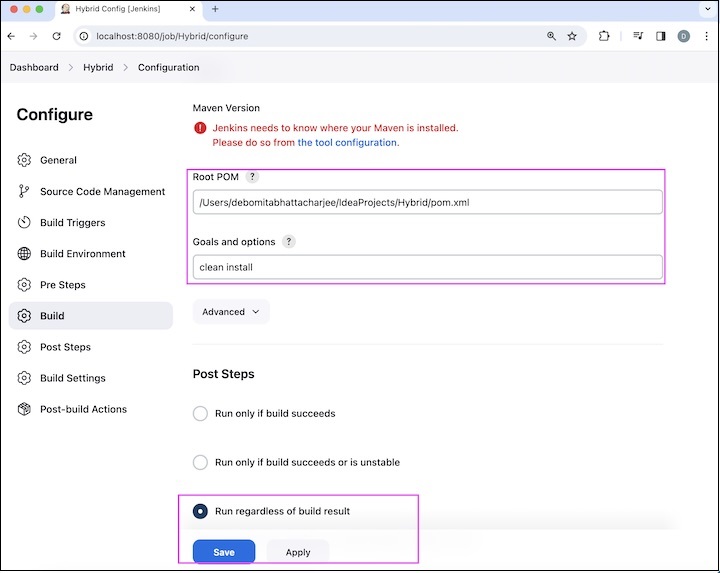Click the browser reload icon
This screenshot has height=573, width=720.
[x=57, y=36]
